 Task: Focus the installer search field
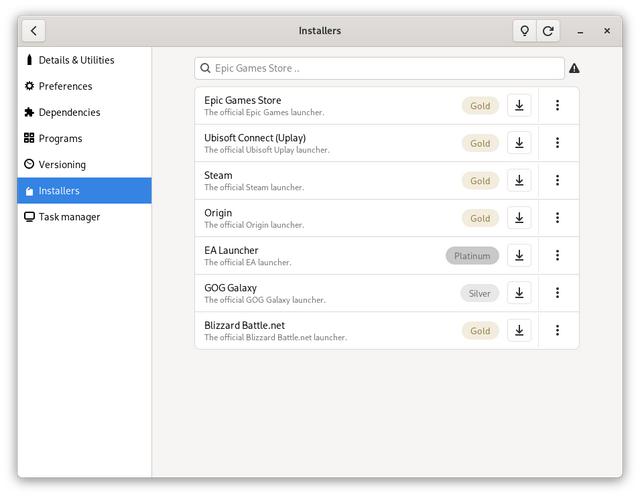380,68
